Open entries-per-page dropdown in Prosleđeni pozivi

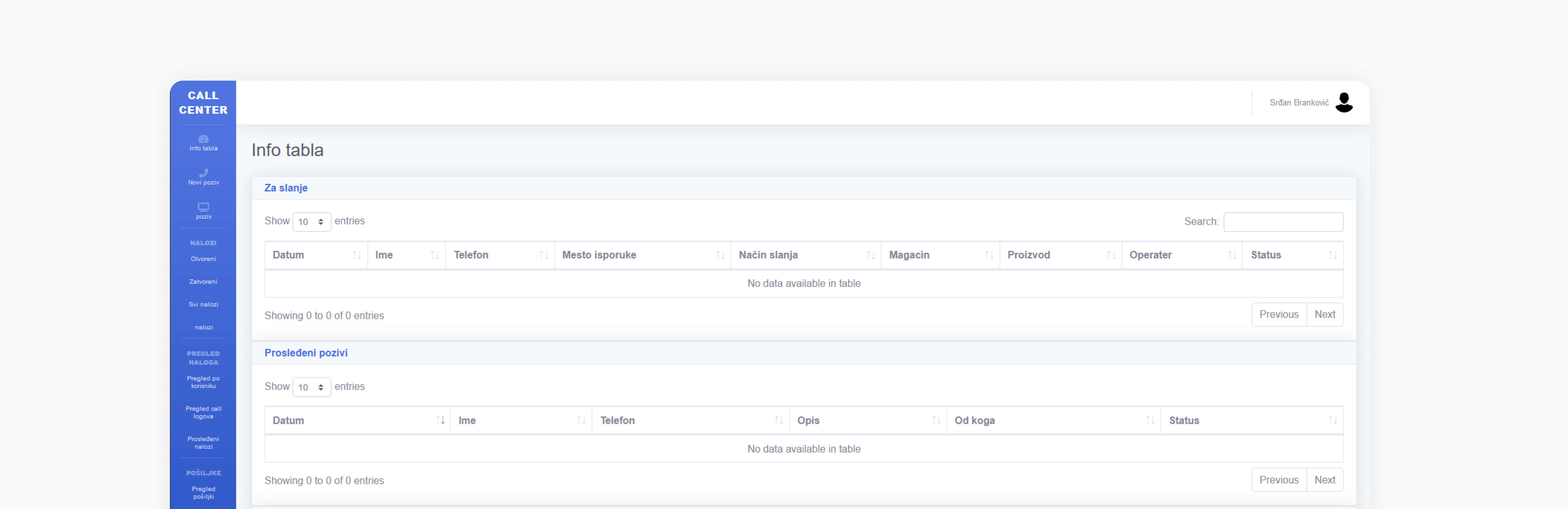coord(312,387)
